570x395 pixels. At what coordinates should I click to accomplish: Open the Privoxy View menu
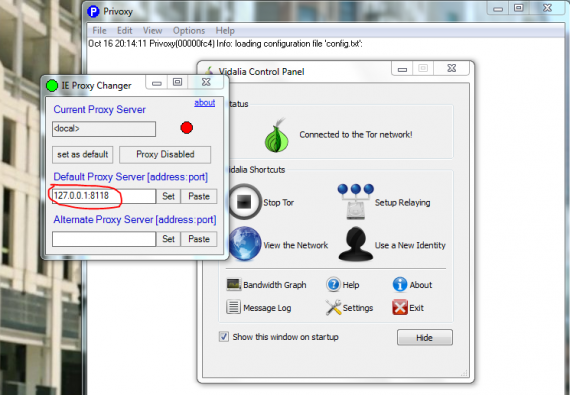152,31
